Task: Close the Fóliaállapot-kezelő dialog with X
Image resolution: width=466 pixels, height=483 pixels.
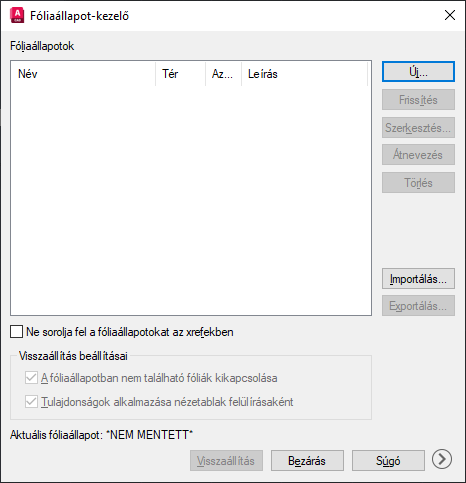Action: coord(450,15)
